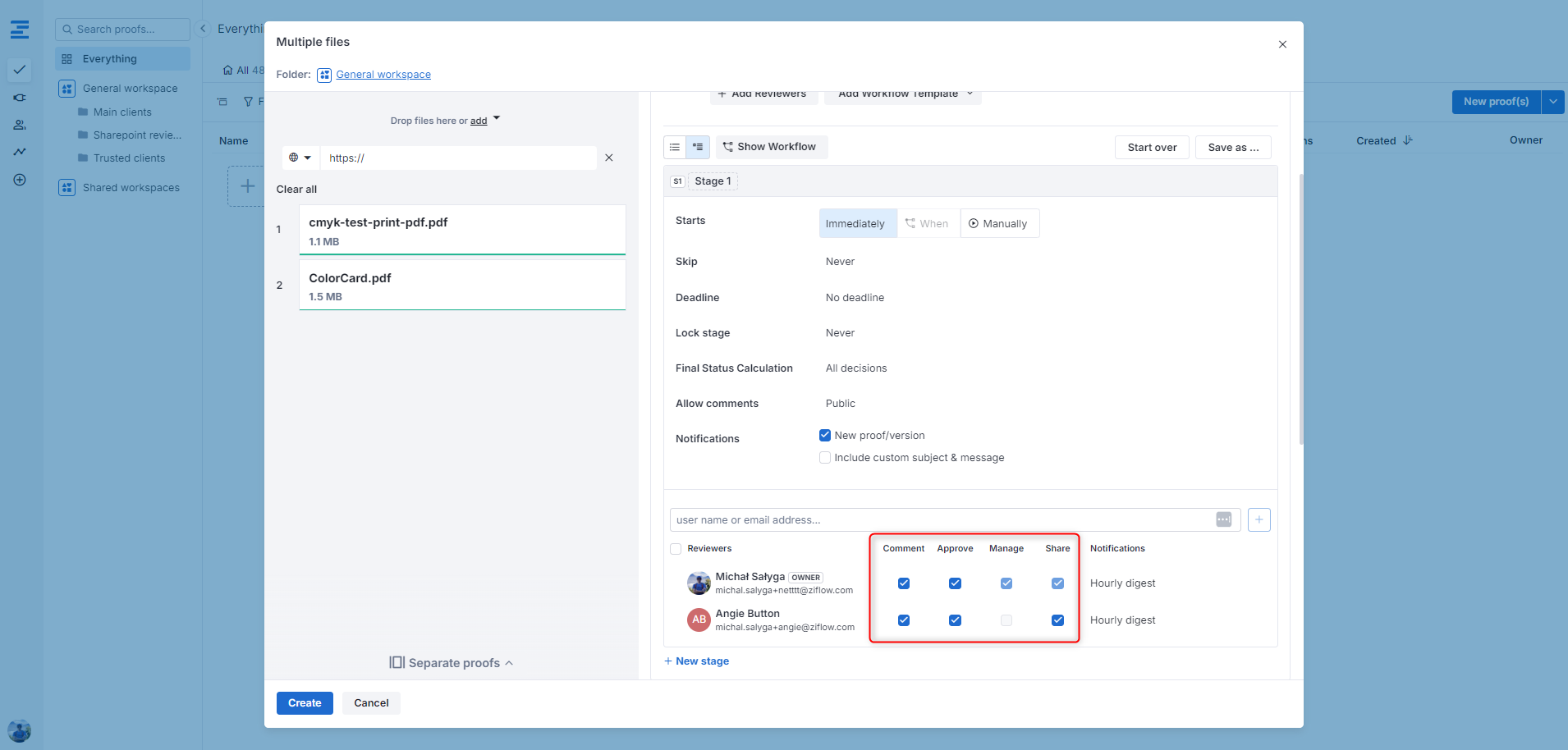1568x750 pixels.
Task: Open the contacts icon in left sidebar
Action: point(20,125)
